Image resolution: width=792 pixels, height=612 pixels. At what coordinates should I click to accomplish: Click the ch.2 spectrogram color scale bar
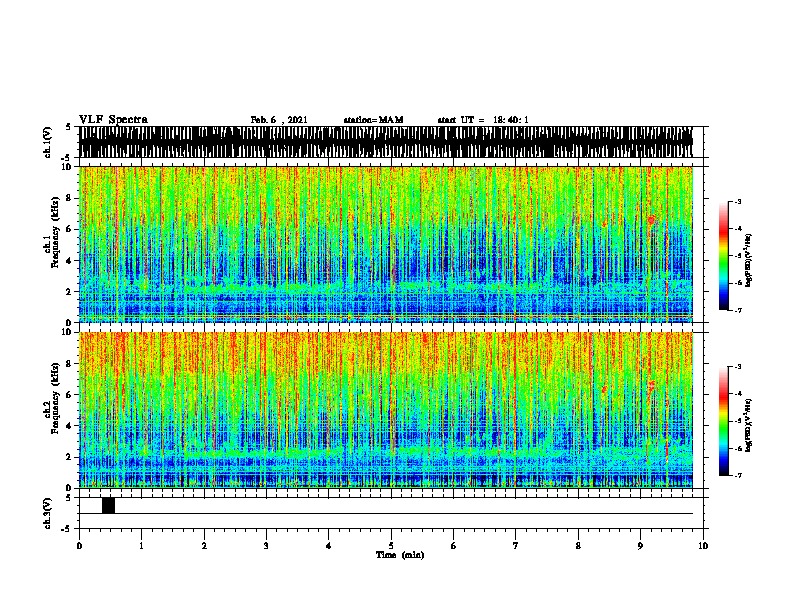(x=723, y=421)
